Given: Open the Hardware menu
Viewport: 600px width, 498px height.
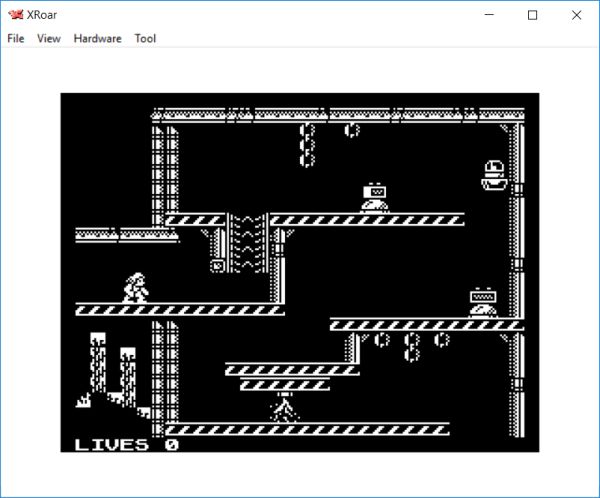Looking at the screenshot, I should click(97, 39).
